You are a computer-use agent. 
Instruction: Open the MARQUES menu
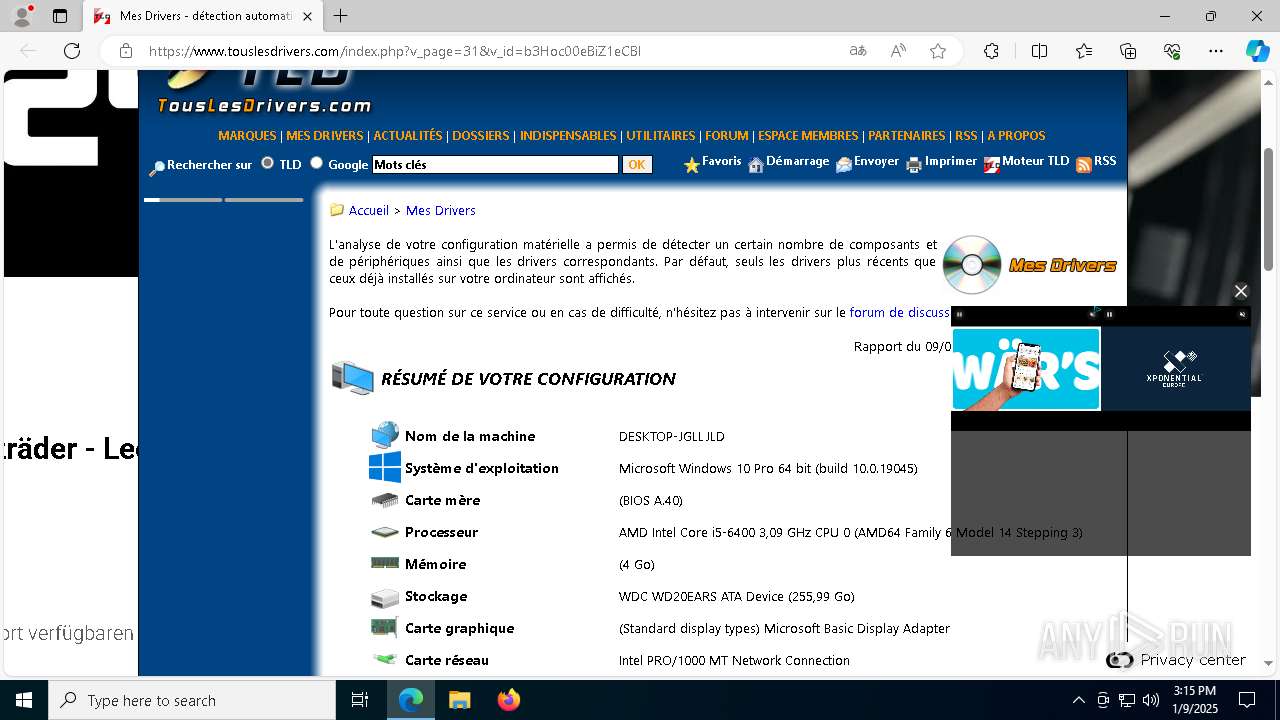pyautogui.click(x=247, y=136)
